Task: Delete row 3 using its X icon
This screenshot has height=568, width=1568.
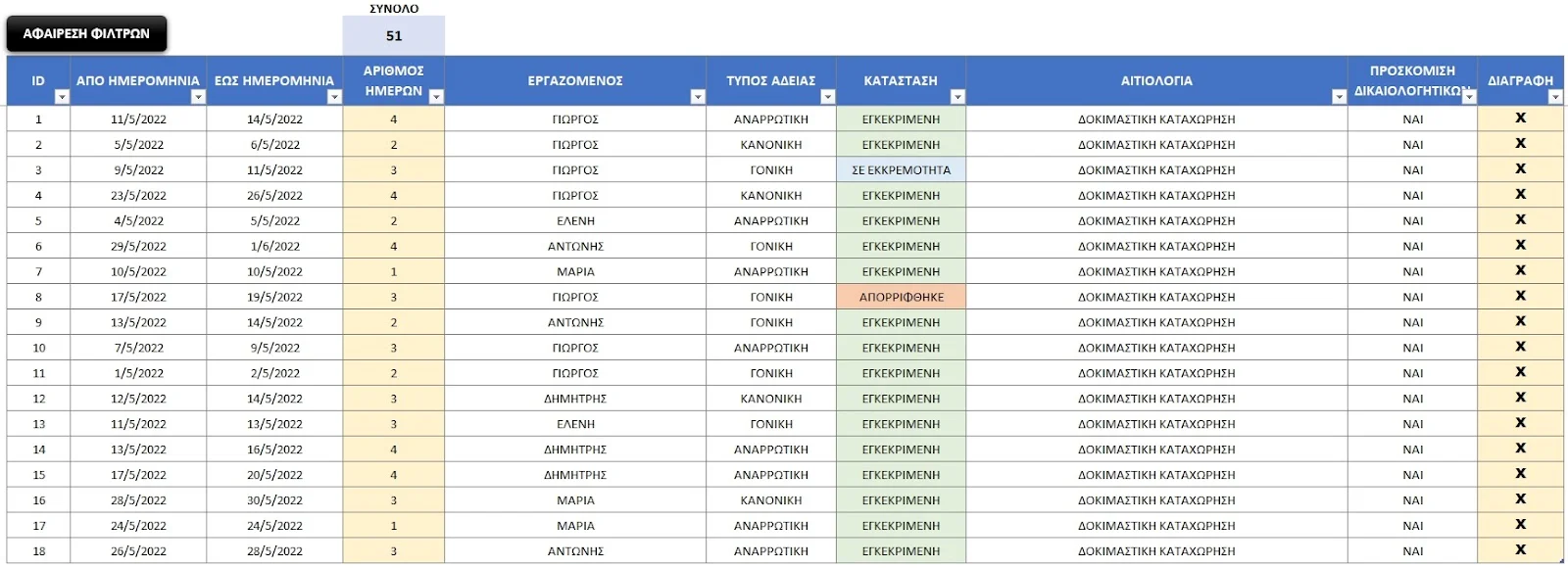Action: coord(1520,168)
